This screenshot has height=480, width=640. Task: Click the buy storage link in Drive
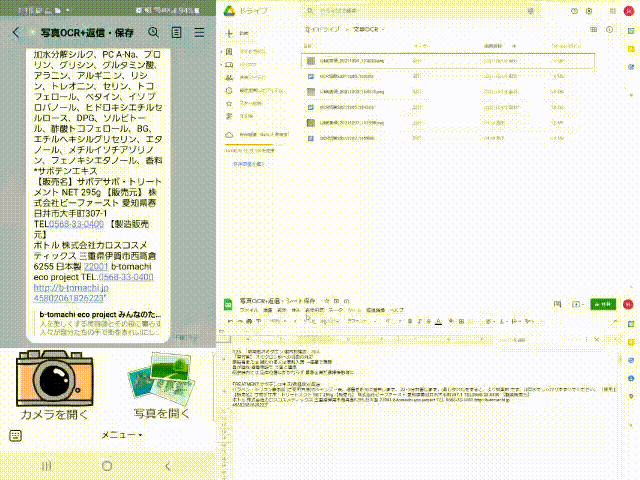[x=249, y=164]
